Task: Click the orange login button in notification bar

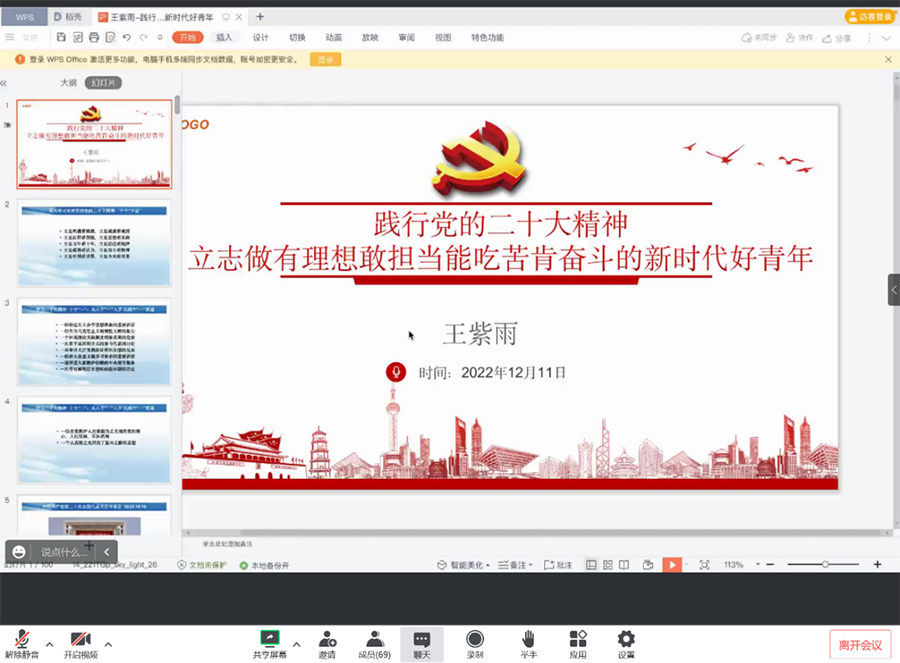Action: 325,60
